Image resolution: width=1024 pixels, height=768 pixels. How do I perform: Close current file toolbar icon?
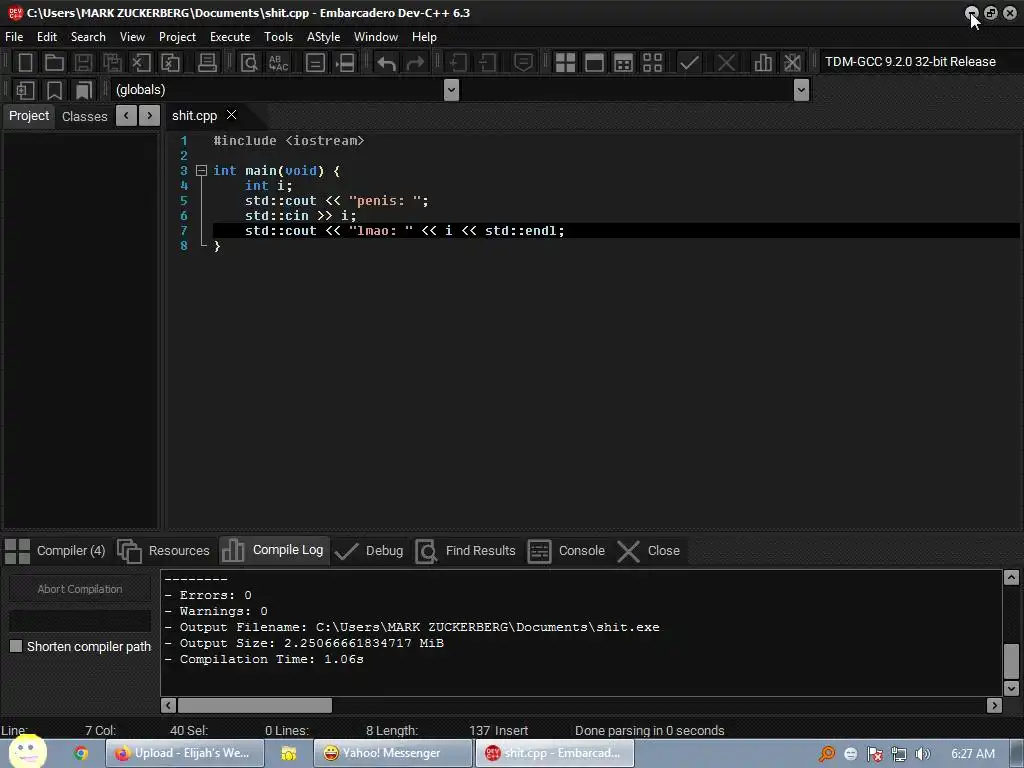(x=141, y=63)
